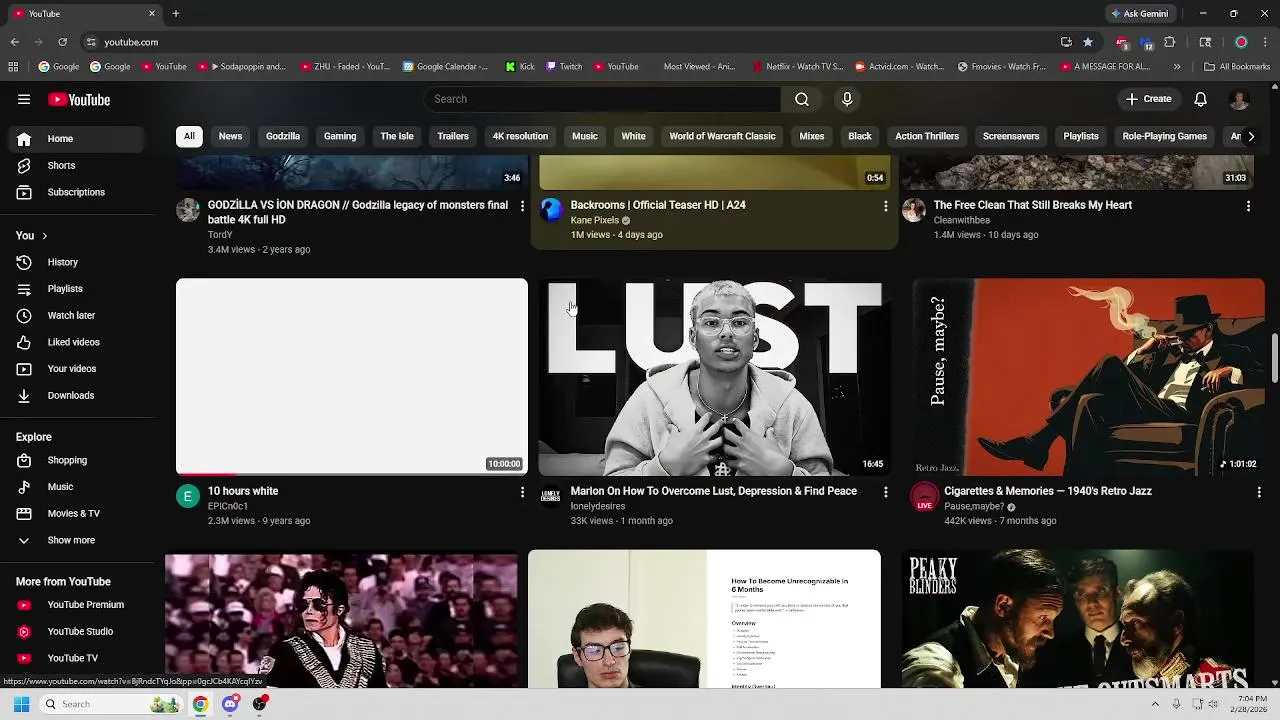Open Watch later in sidebar

[x=76, y=315]
